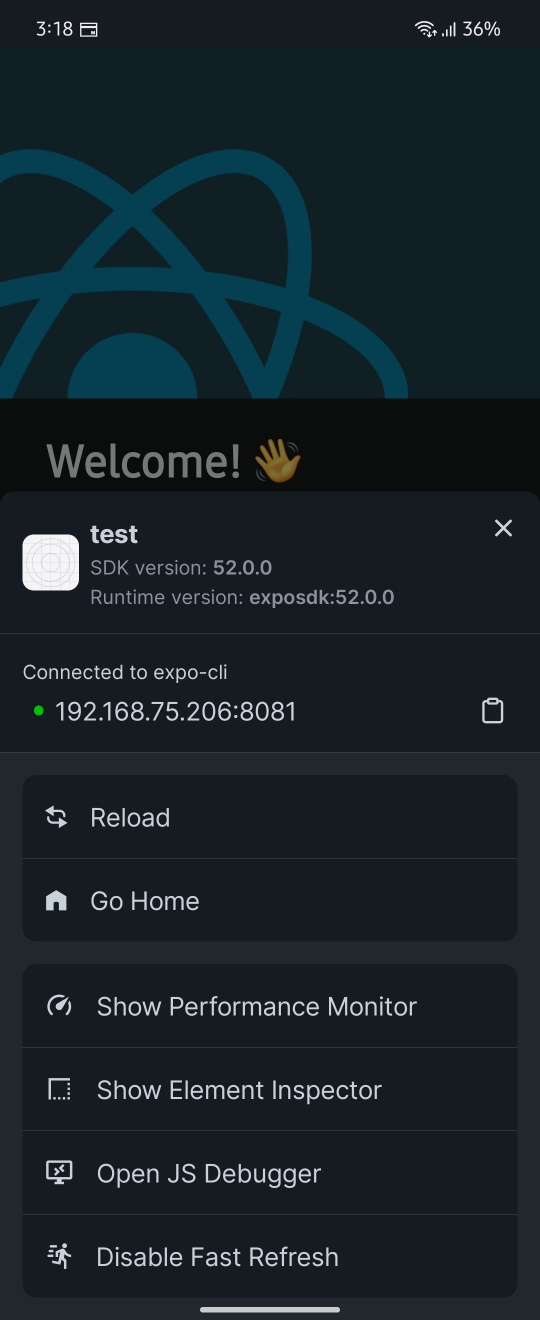Tap the Go Home house icon
Screen dimensions: 540x1320
pos(57,901)
